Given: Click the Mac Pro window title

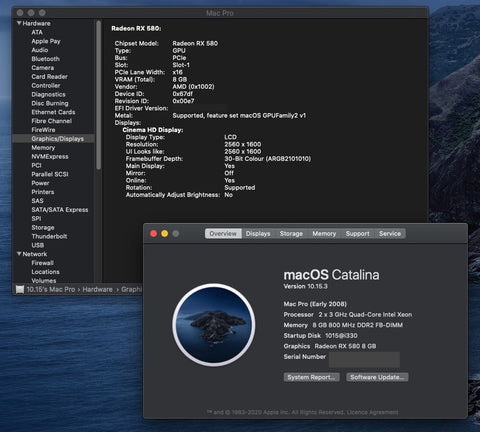Looking at the screenshot, I should pos(220,13).
